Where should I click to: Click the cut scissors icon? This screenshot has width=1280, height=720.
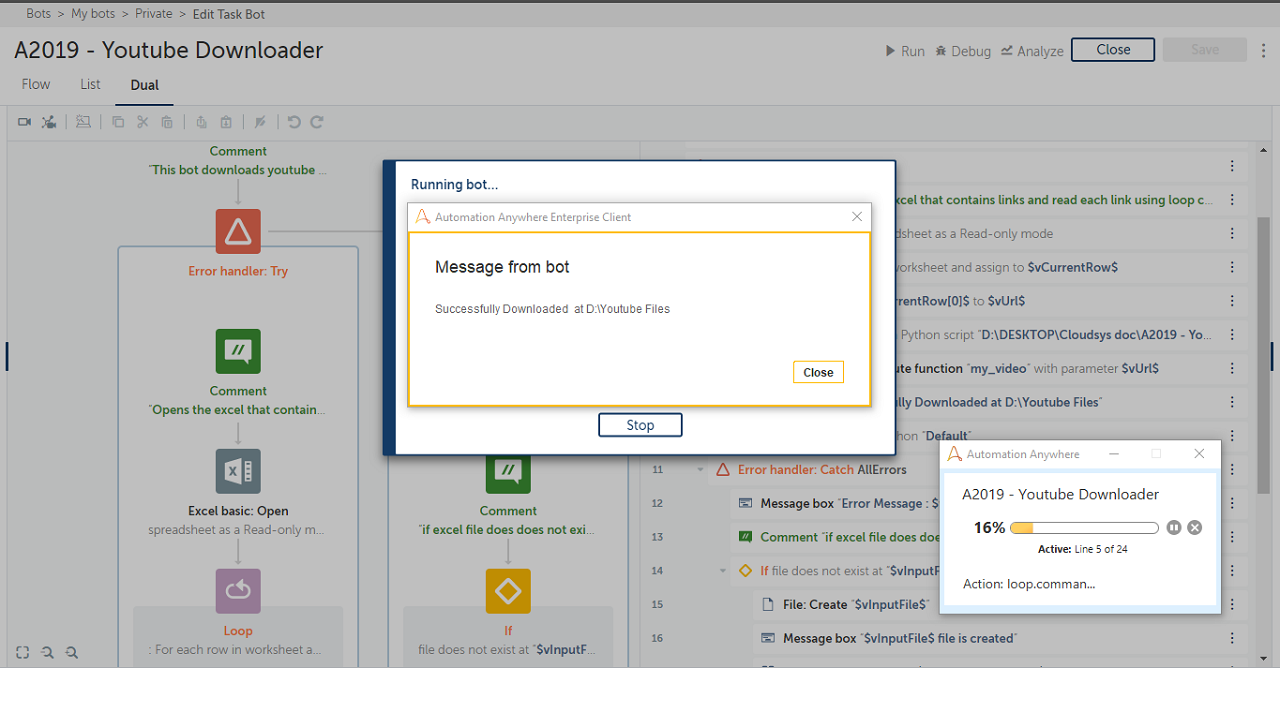coord(142,122)
